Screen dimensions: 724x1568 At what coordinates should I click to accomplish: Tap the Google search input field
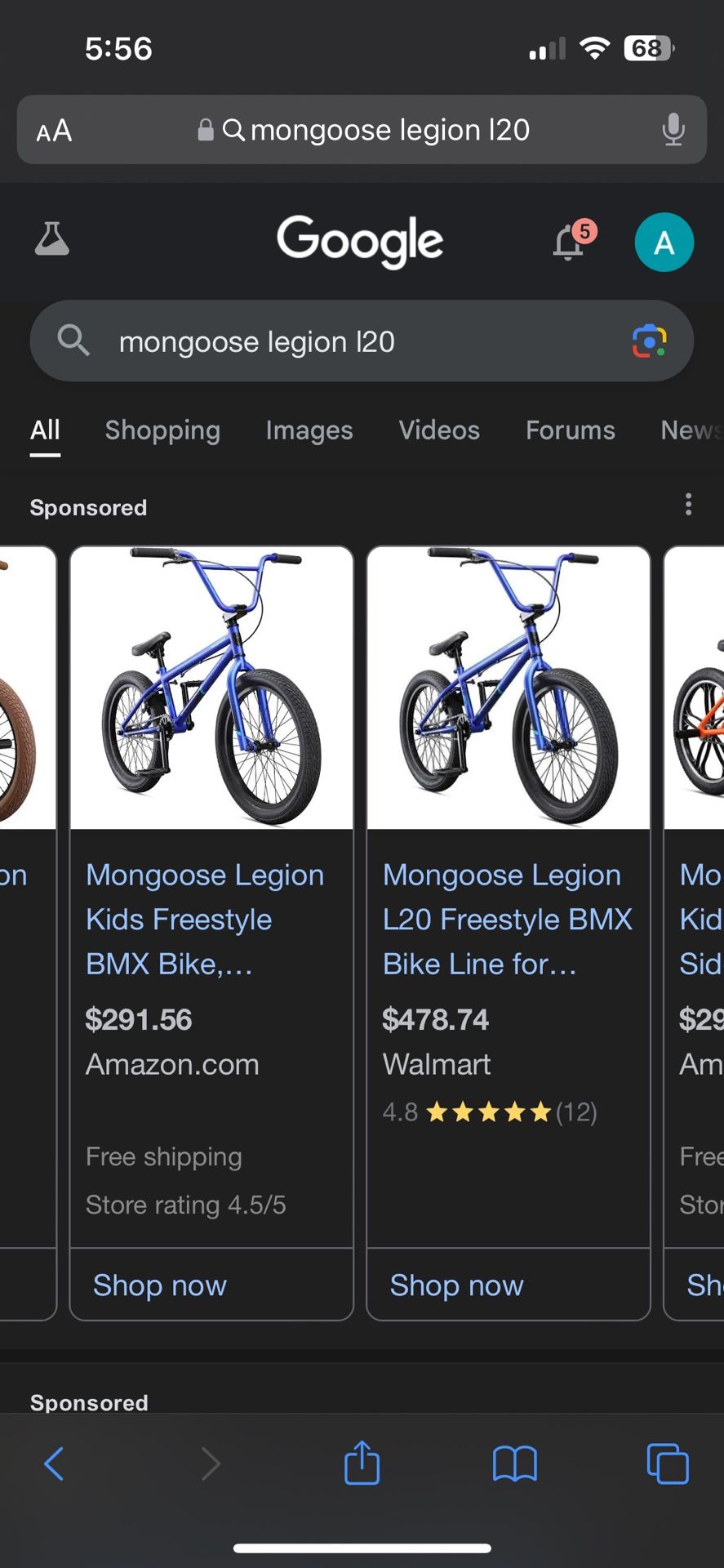[326, 341]
